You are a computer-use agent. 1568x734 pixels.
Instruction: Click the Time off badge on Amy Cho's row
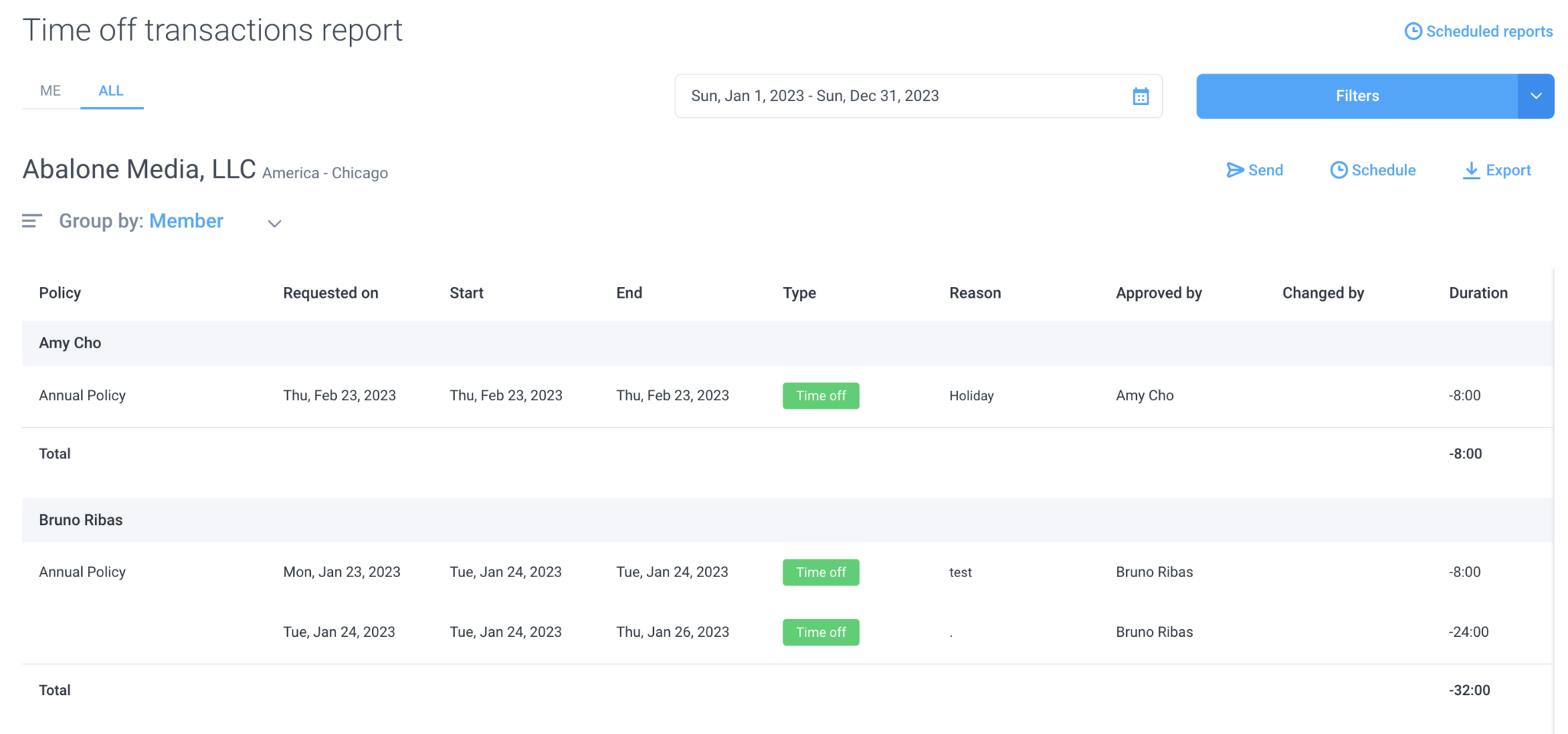pos(821,396)
